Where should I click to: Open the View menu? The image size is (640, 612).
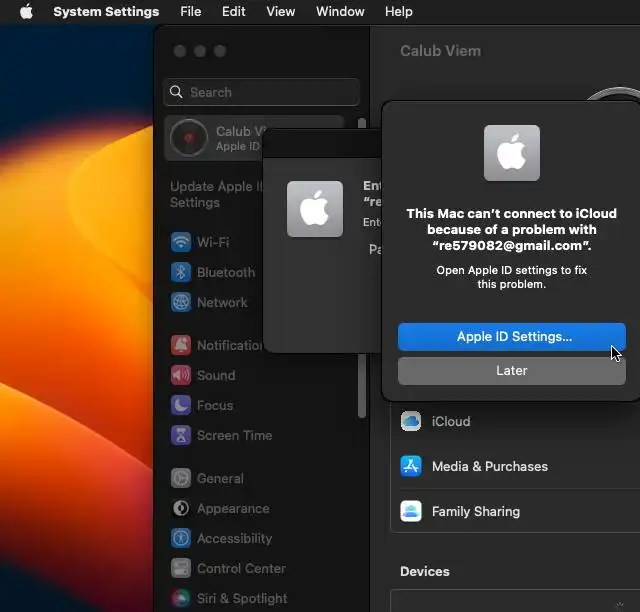280,11
